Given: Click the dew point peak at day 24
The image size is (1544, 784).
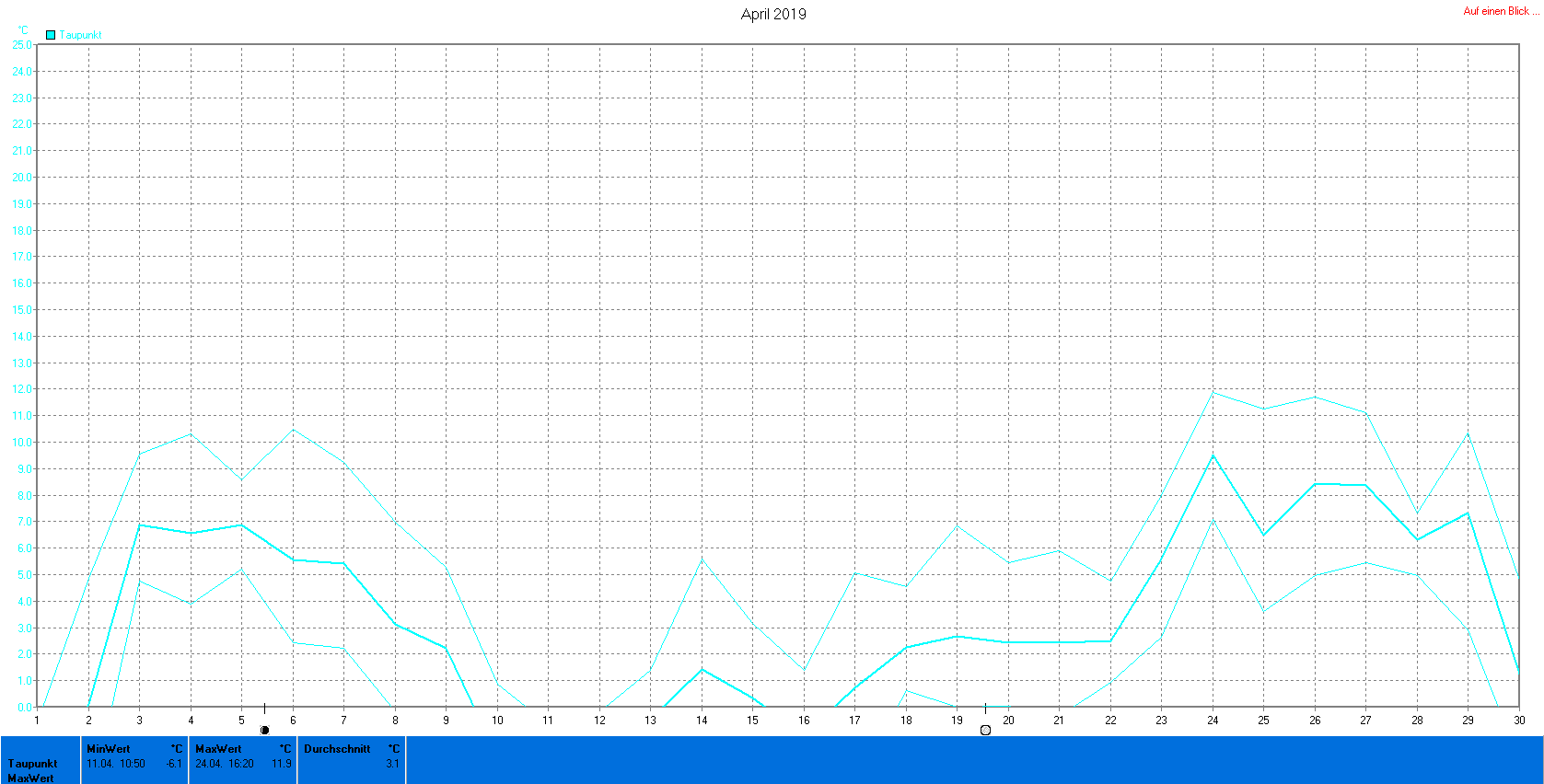Looking at the screenshot, I should [x=1213, y=393].
